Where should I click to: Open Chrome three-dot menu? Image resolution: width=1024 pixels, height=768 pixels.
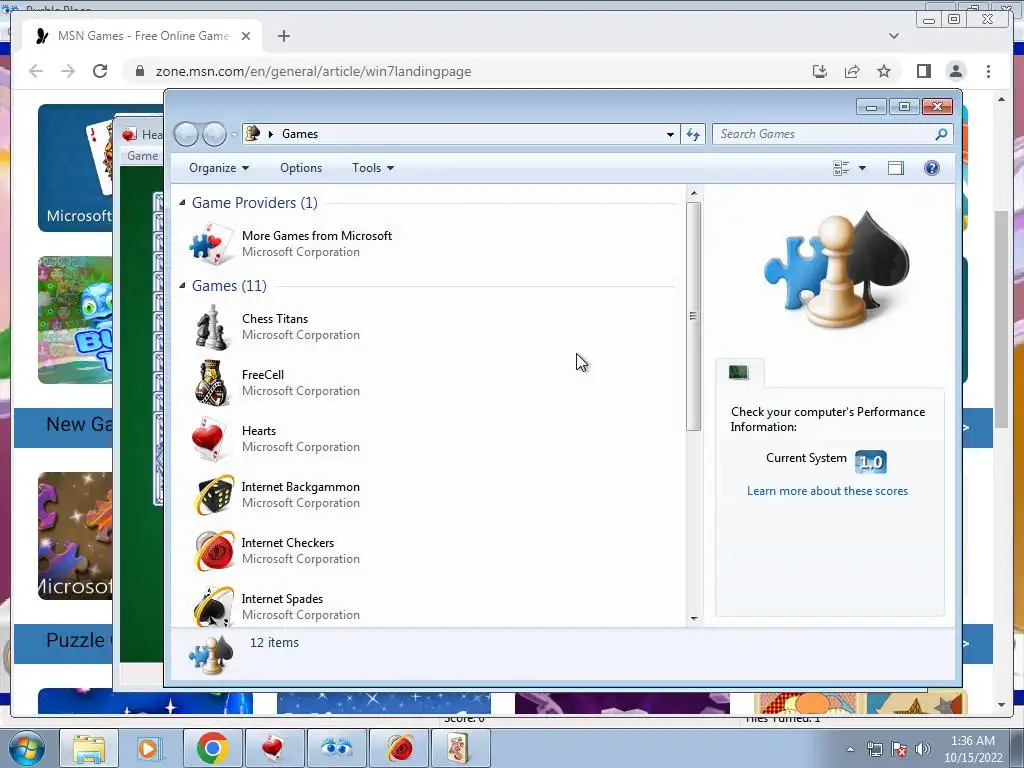(988, 71)
